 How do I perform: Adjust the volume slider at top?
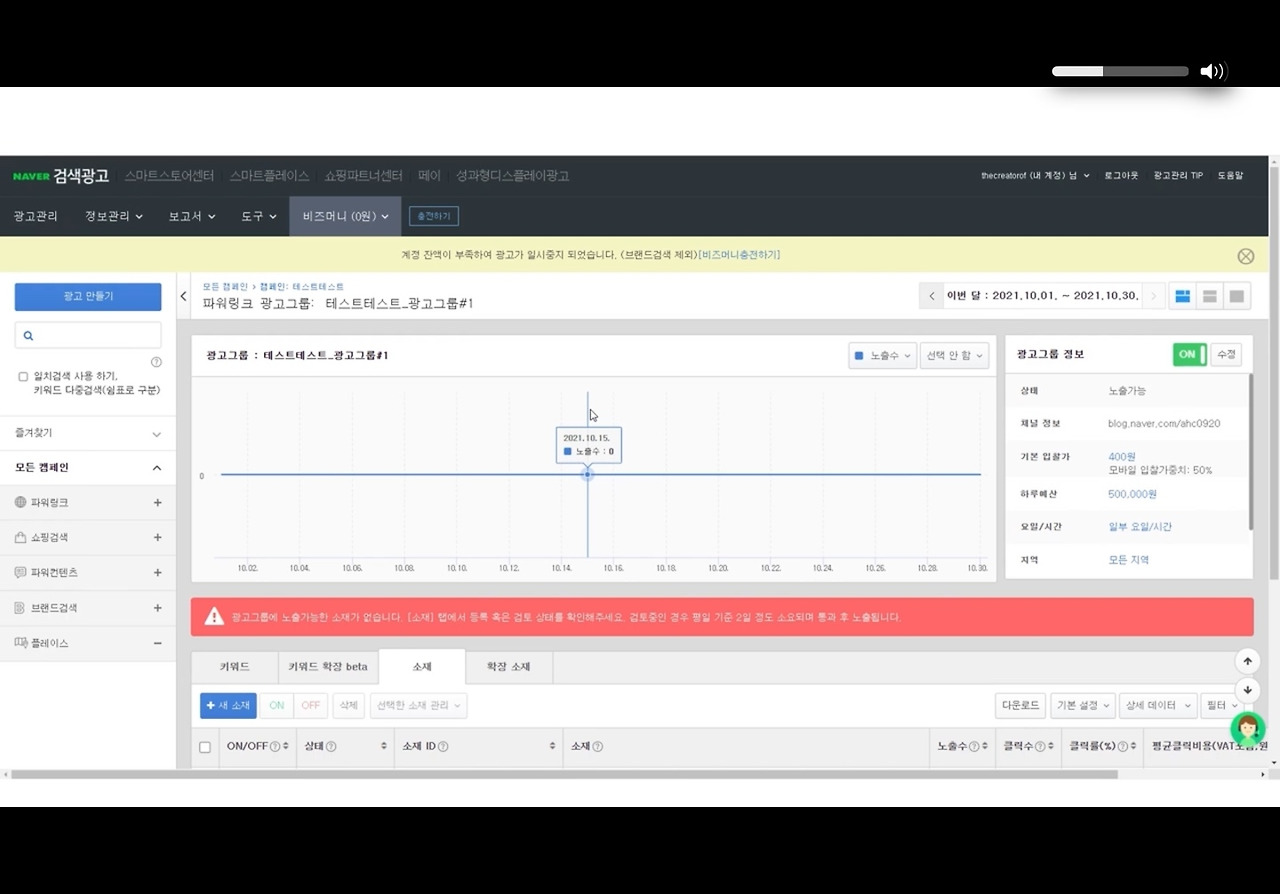pos(1120,71)
